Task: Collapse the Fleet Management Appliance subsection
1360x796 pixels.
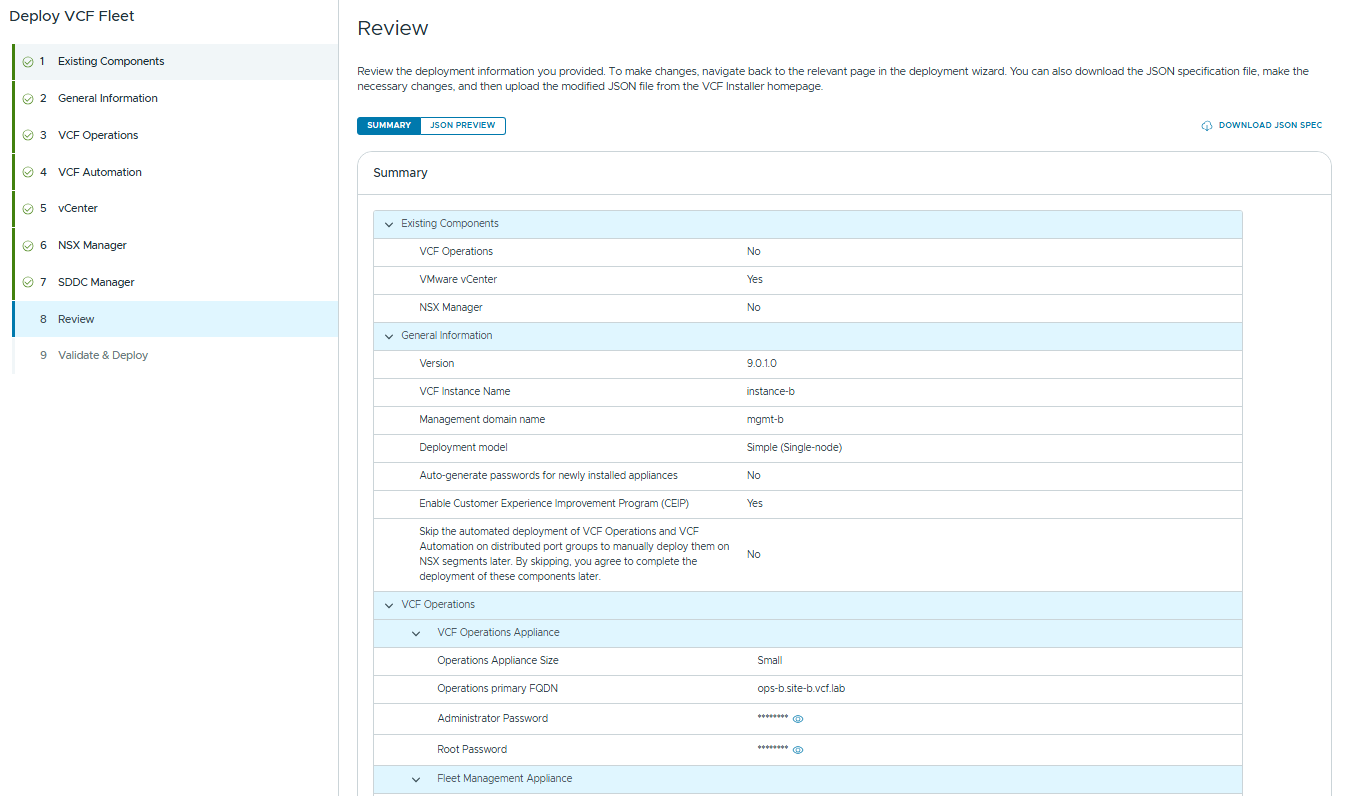Action: pos(416,779)
